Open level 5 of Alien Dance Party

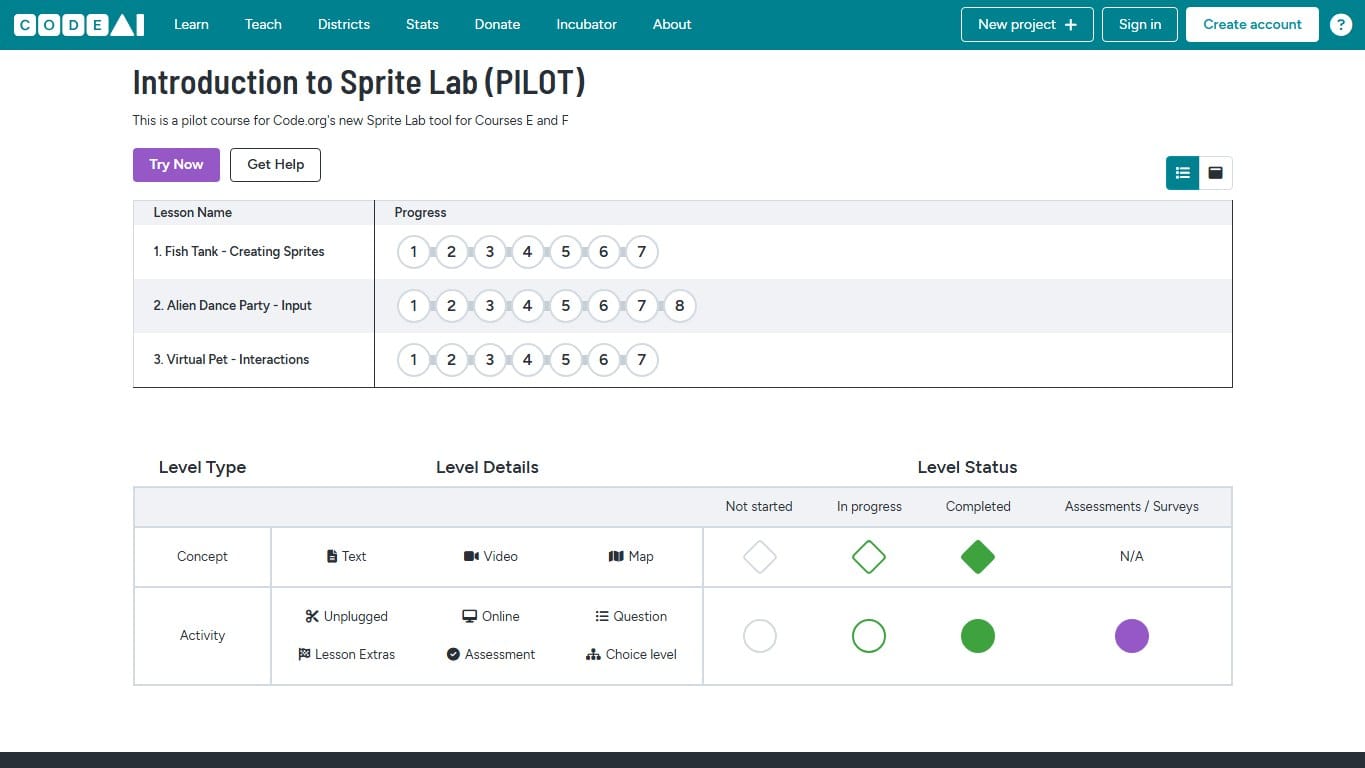[566, 306]
